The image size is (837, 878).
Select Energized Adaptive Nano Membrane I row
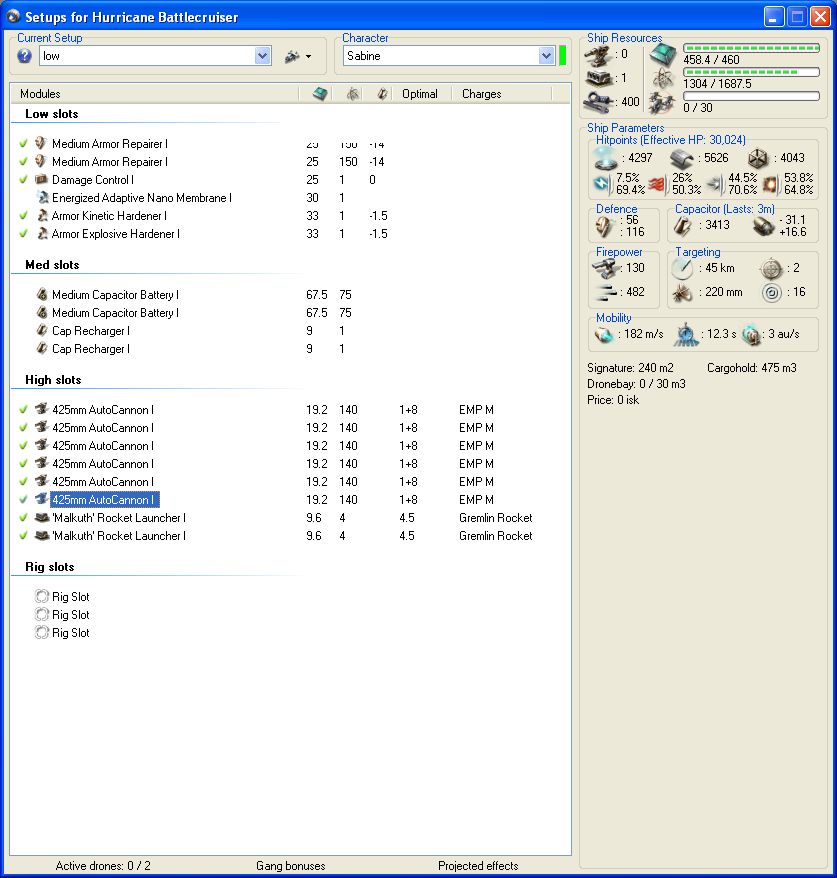[x=142, y=198]
